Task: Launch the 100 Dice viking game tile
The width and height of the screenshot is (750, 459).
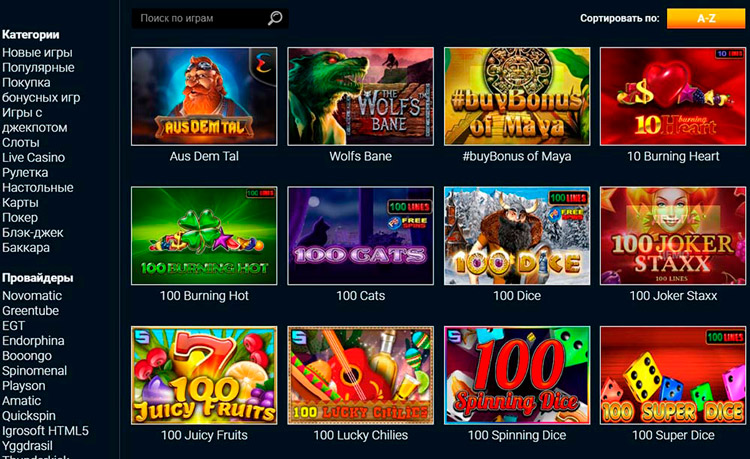Action: (517, 236)
